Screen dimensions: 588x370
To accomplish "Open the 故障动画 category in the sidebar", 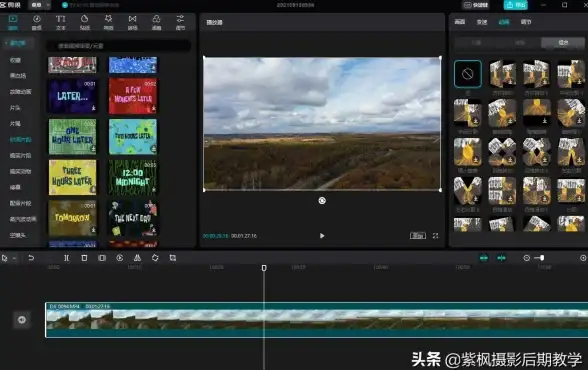I will click(x=20, y=92).
